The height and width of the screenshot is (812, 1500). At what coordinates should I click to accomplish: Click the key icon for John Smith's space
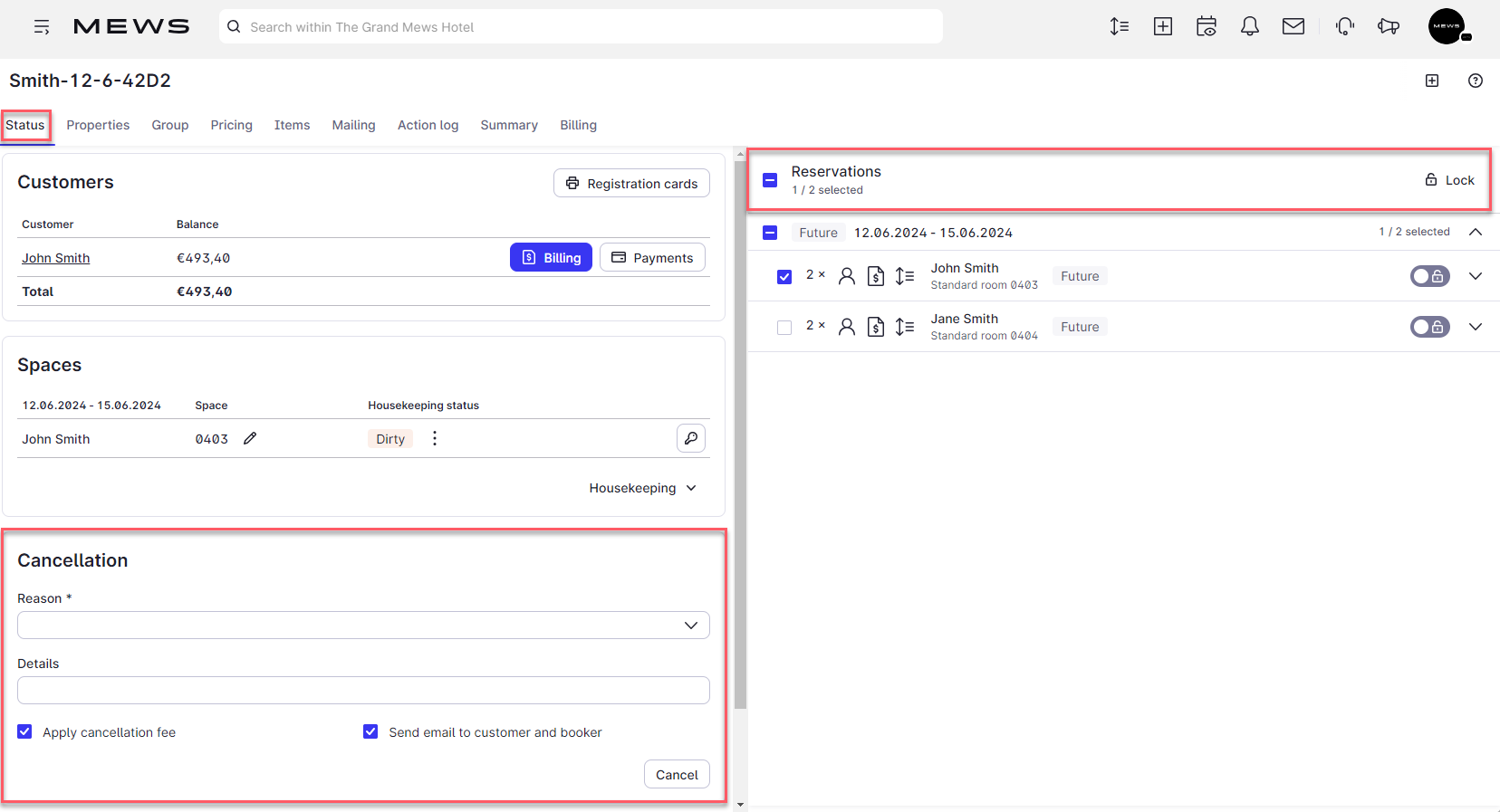tap(690, 438)
